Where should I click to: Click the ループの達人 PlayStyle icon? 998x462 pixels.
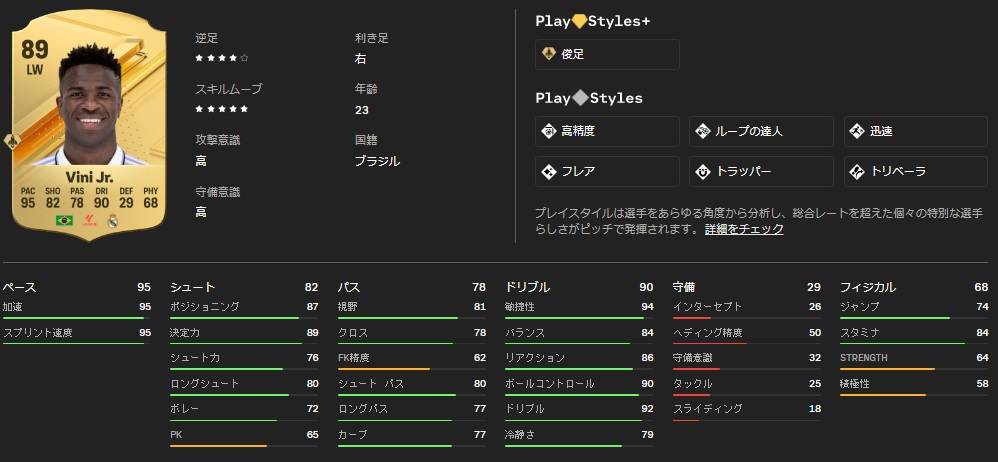point(703,131)
